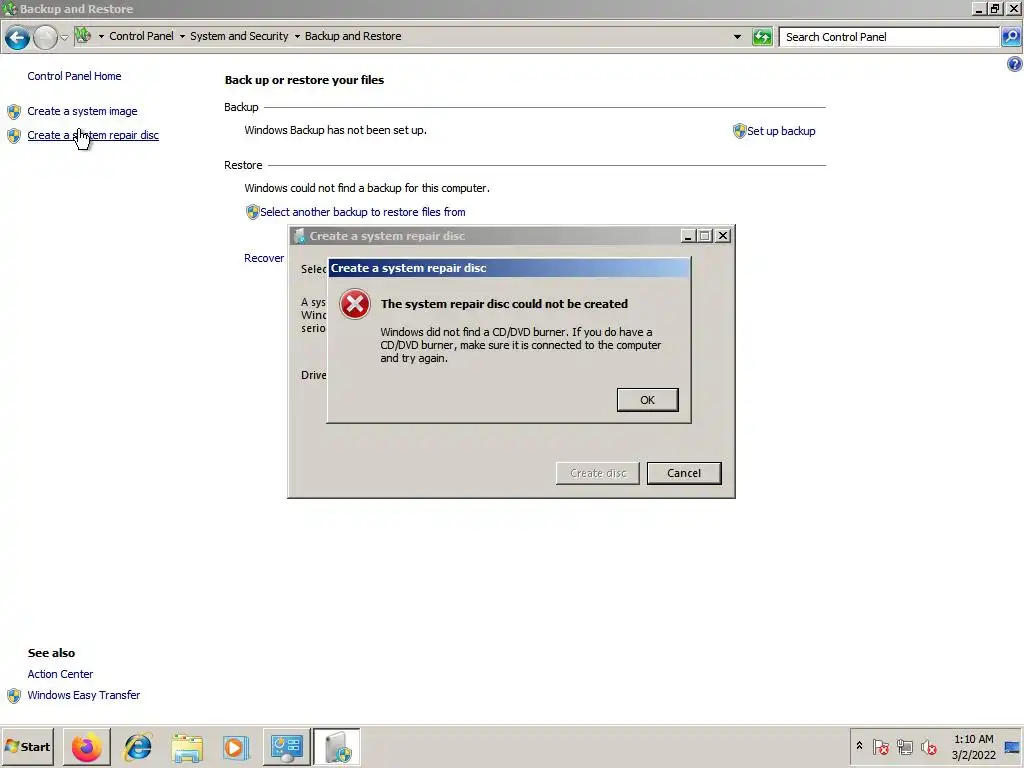Screen dimensions: 1024x768
Task: Open Windows Explorer folder taskbar icon
Action: pyautogui.click(x=187, y=747)
